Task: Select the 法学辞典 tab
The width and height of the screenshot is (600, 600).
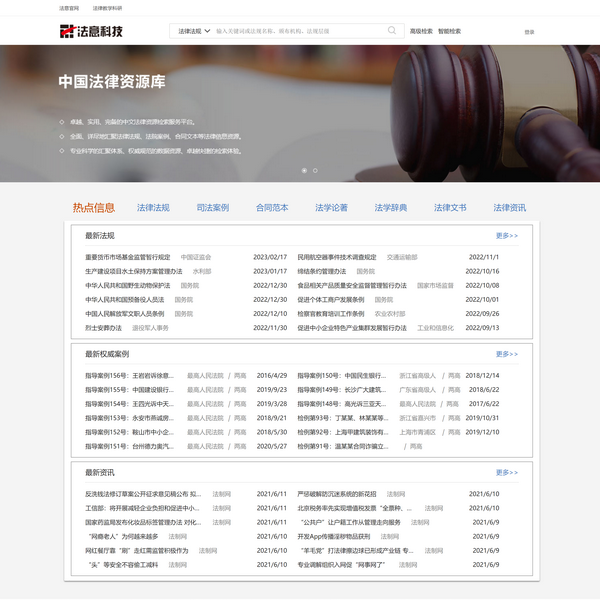Action: (391, 208)
